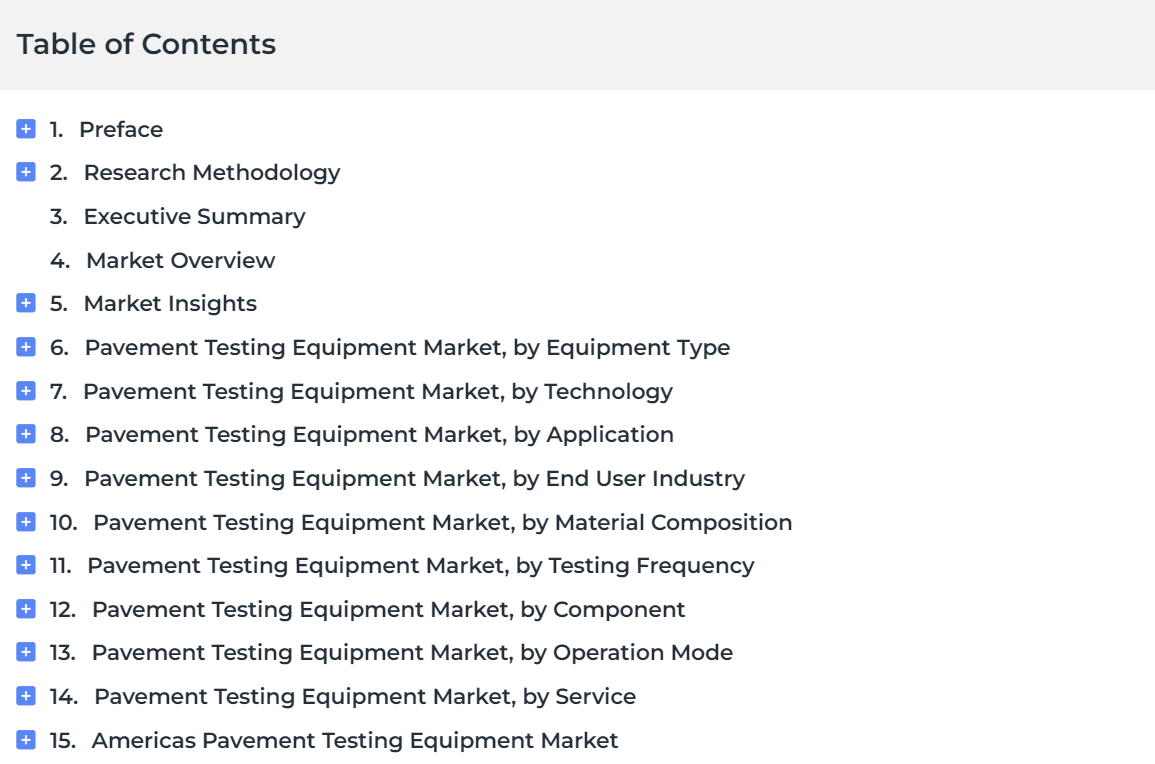The width and height of the screenshot is (1155, 764).
Task: Click plus icon beside Testing Frequency chapter
Action: pyautogui.click(x=26, y=565)
